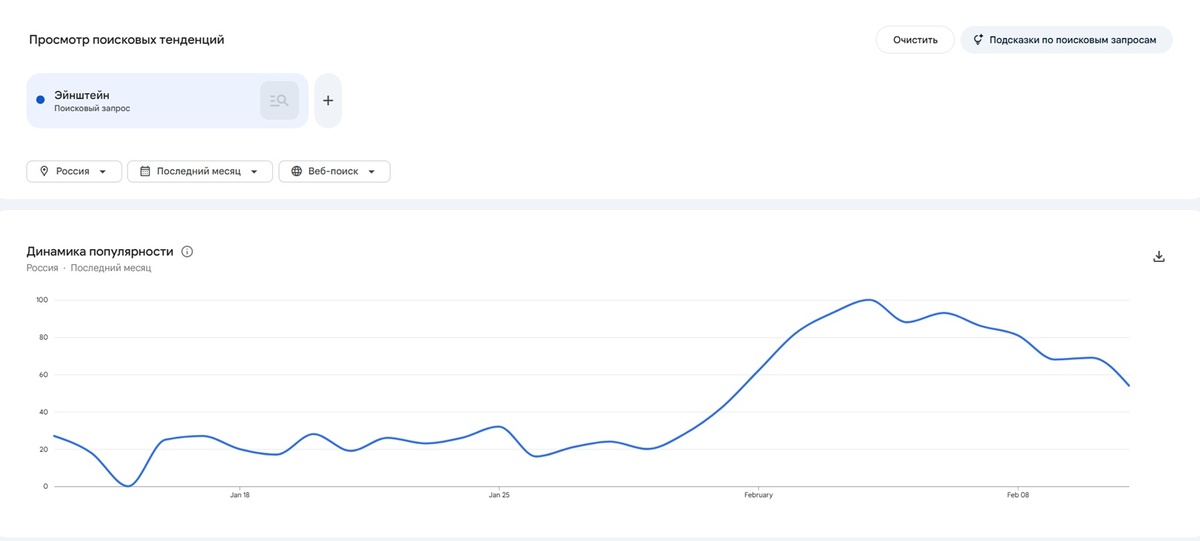The height and width of the screenshot is (541, 1200).
Task: Click the February axis label
Action: click(758, 495)
